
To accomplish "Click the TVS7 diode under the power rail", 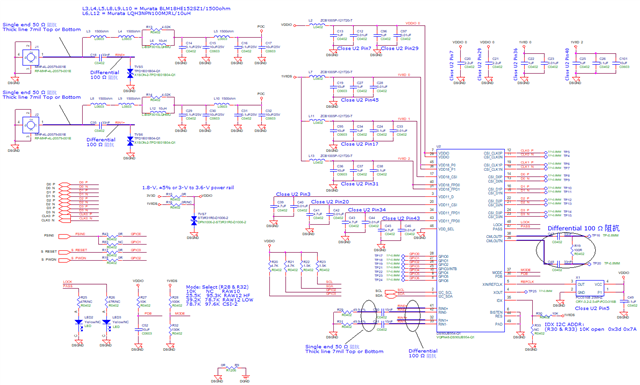I will tap(194, 221).
